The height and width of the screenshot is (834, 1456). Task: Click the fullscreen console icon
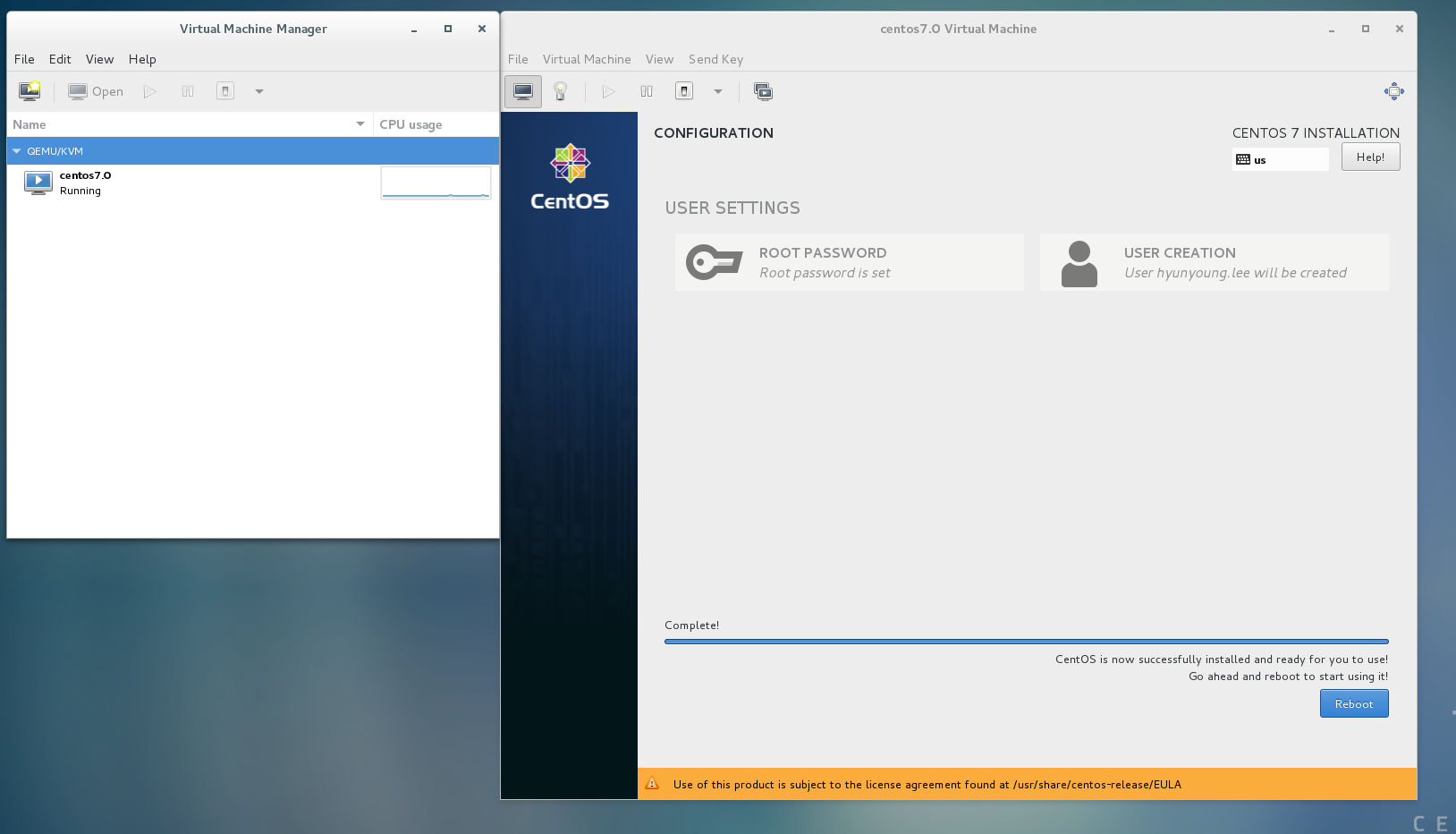click(1393, 90)
